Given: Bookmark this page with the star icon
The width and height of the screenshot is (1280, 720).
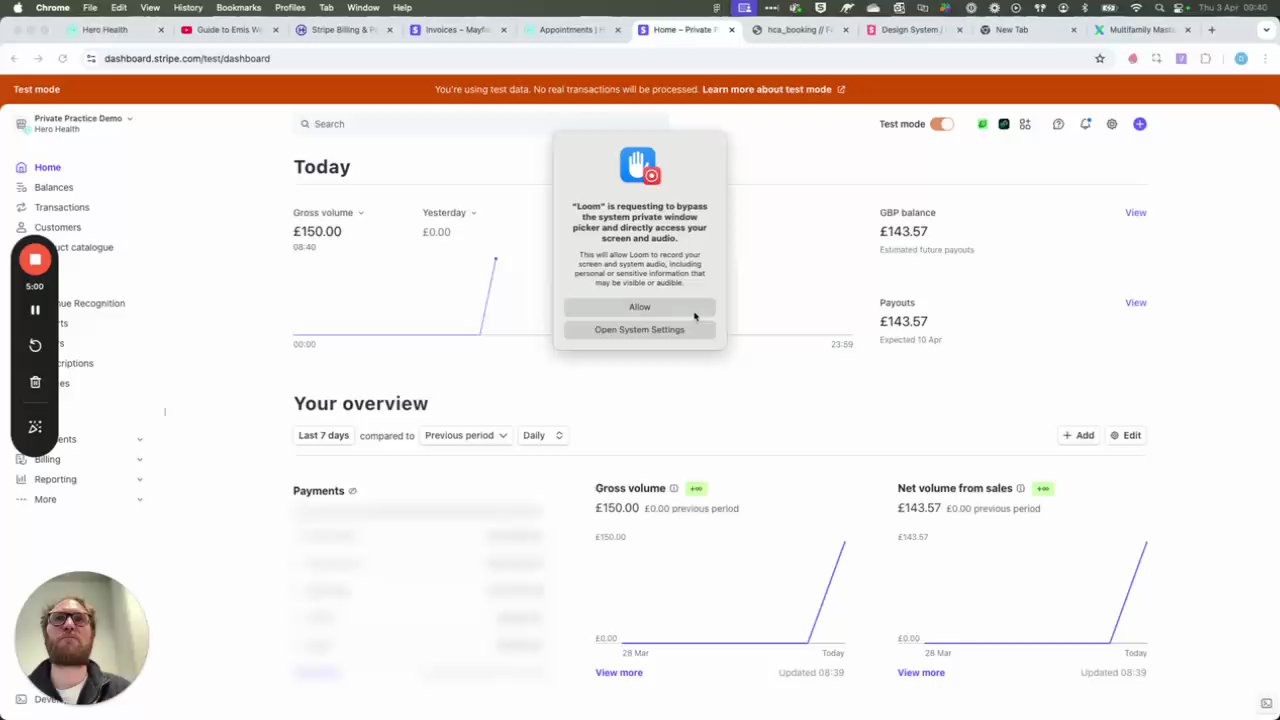Looking at the screenshot, I should coord(1100,59).
